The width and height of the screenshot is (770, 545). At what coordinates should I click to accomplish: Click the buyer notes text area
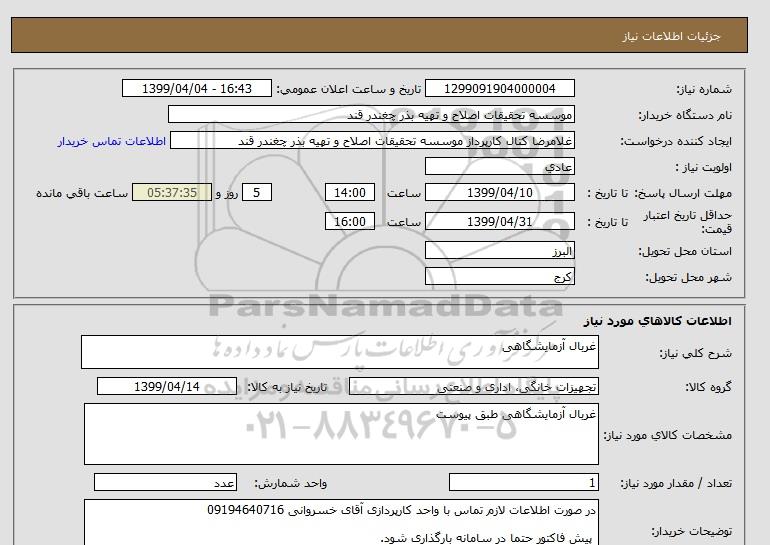(341, 522)
